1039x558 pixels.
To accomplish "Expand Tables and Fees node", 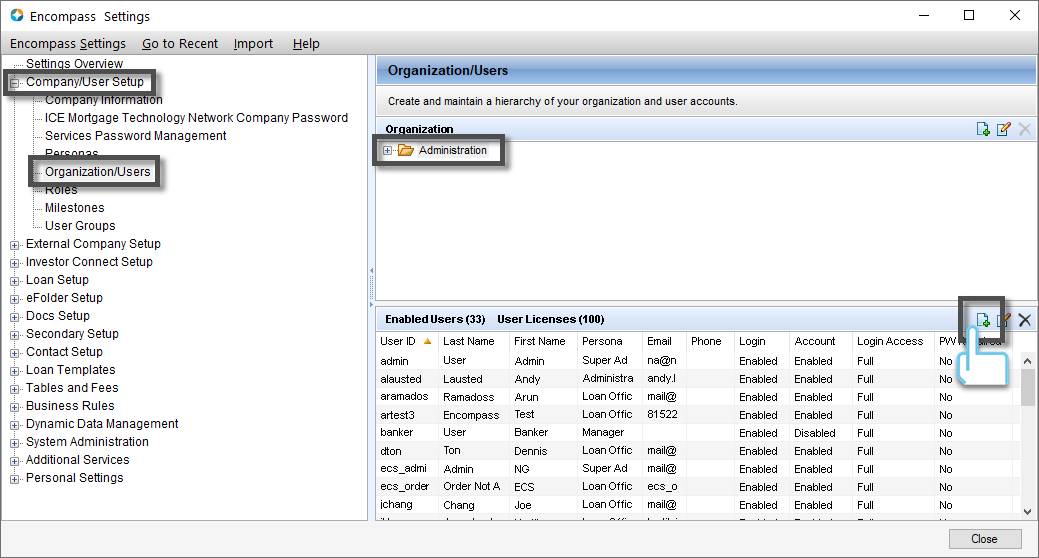I will 15,389.
